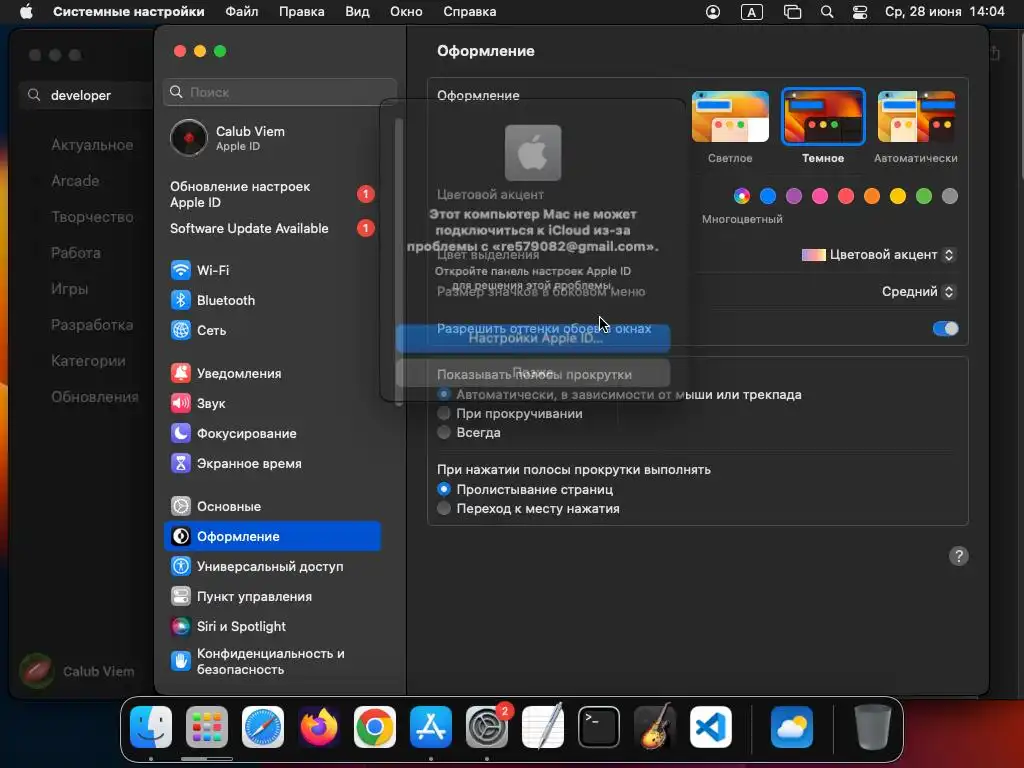Open Finder from the Dock
Viewport: 1024px width, 768px height.
coord(151,727)
